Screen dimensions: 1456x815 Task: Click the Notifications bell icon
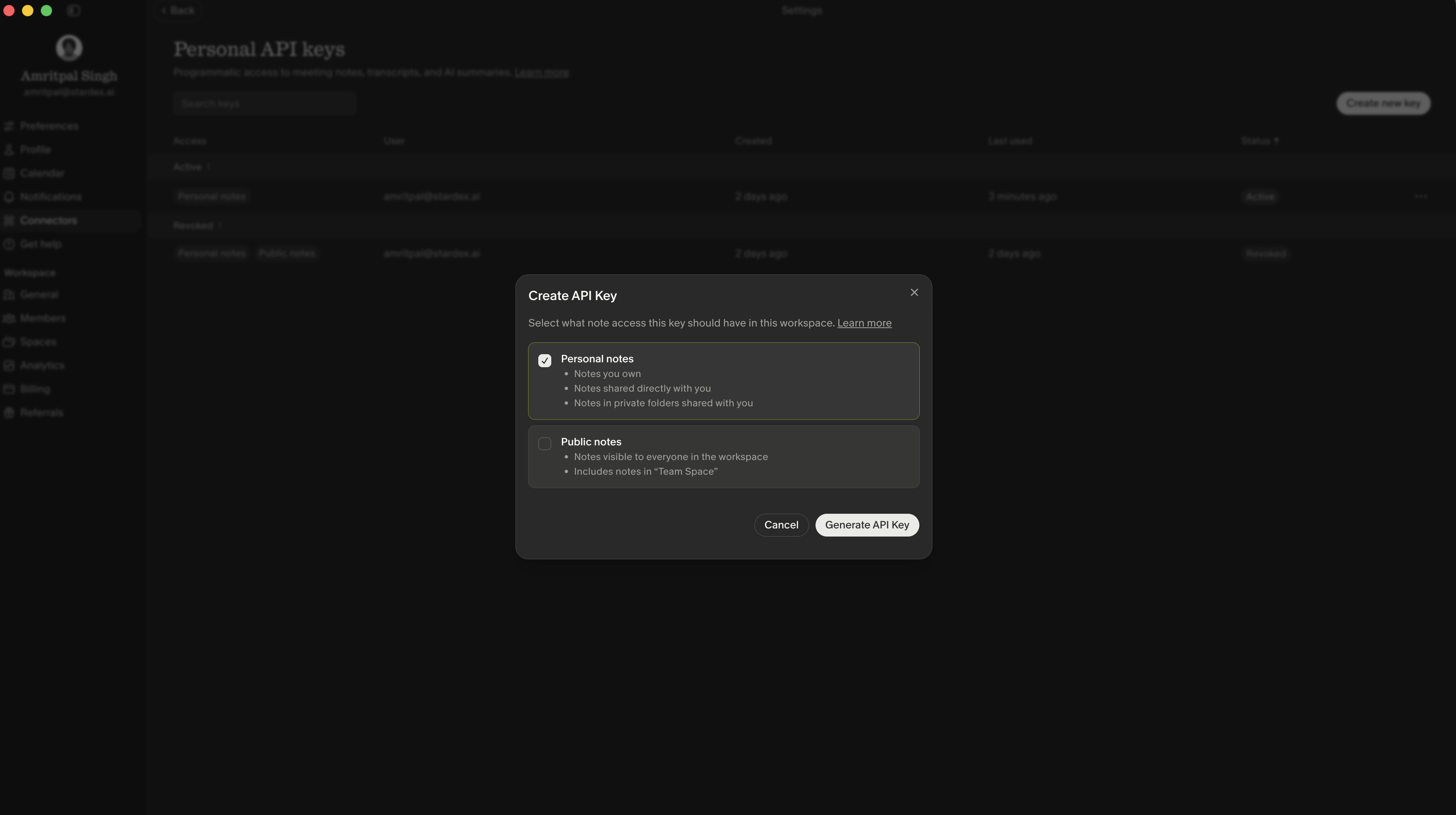9,197
